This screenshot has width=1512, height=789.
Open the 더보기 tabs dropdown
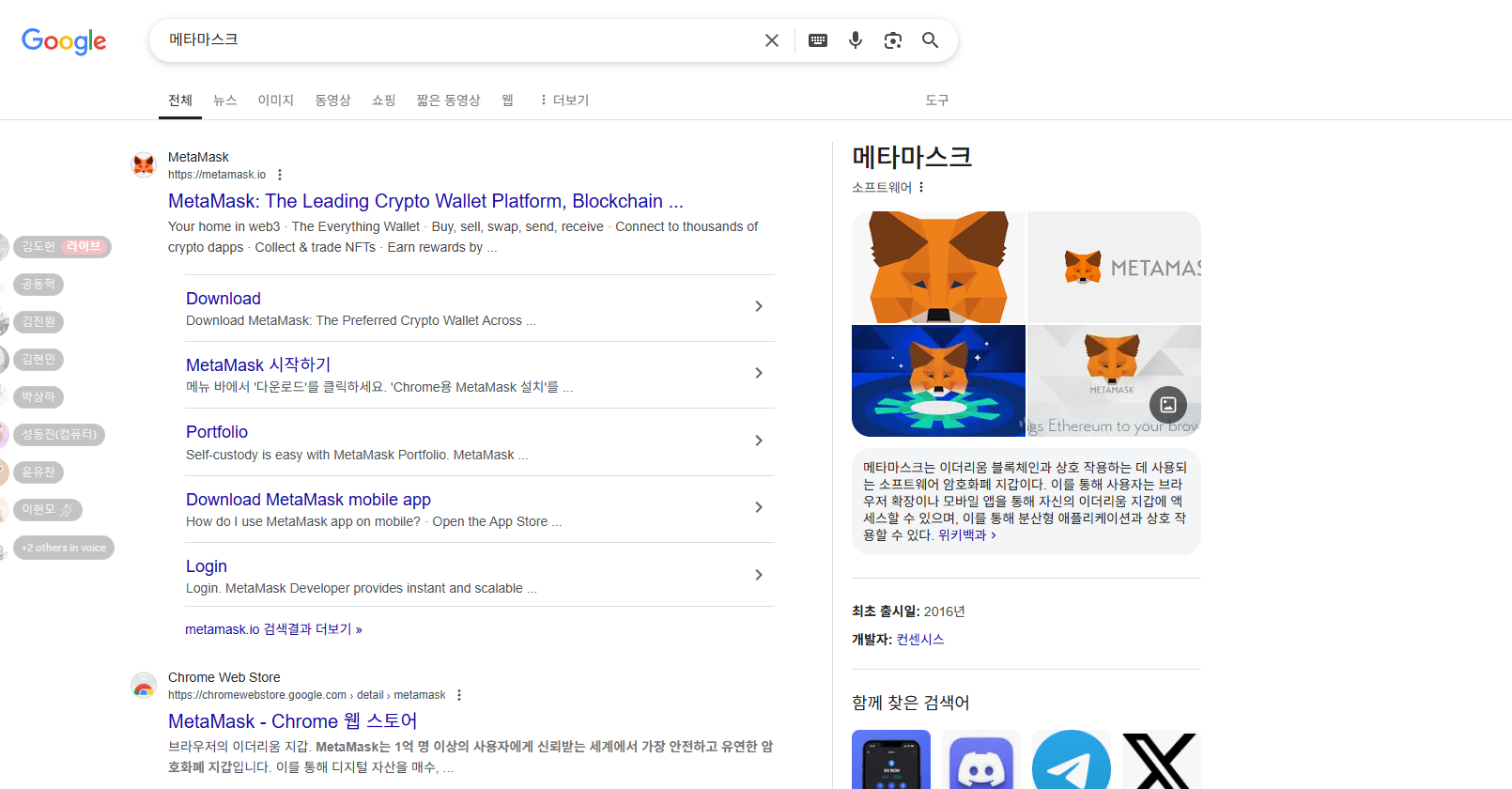(x=564, y=100)
